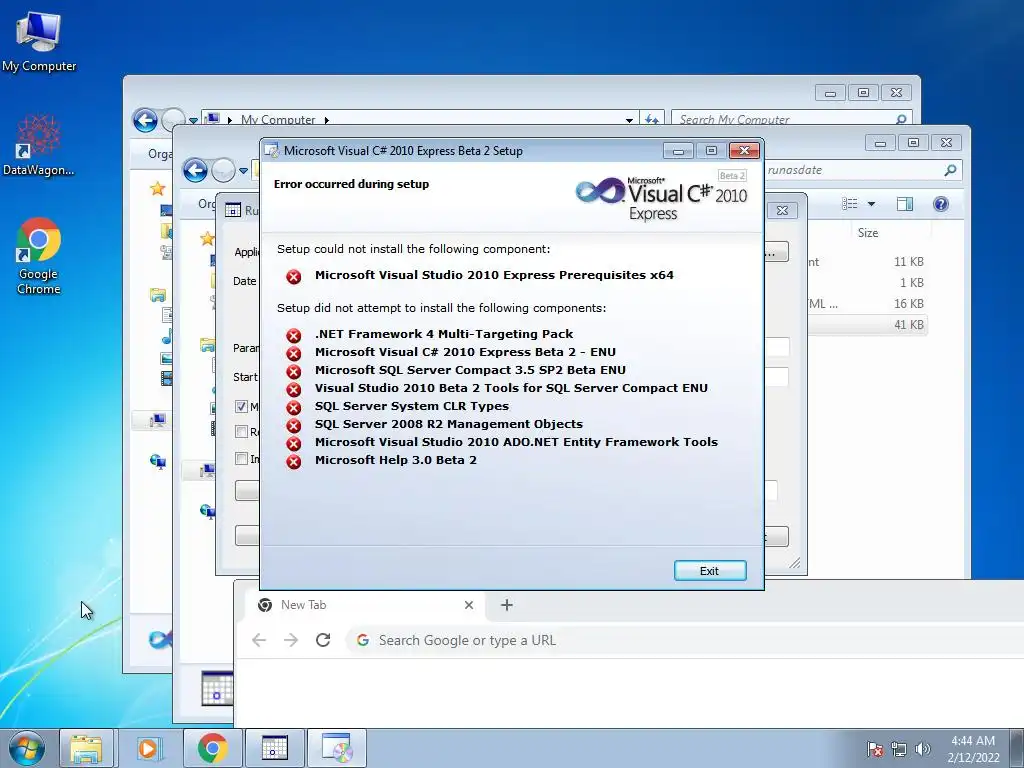The image size is (1024, 768).
Task: Click the Exit button in setup dialog
Action: coord(710,571)
